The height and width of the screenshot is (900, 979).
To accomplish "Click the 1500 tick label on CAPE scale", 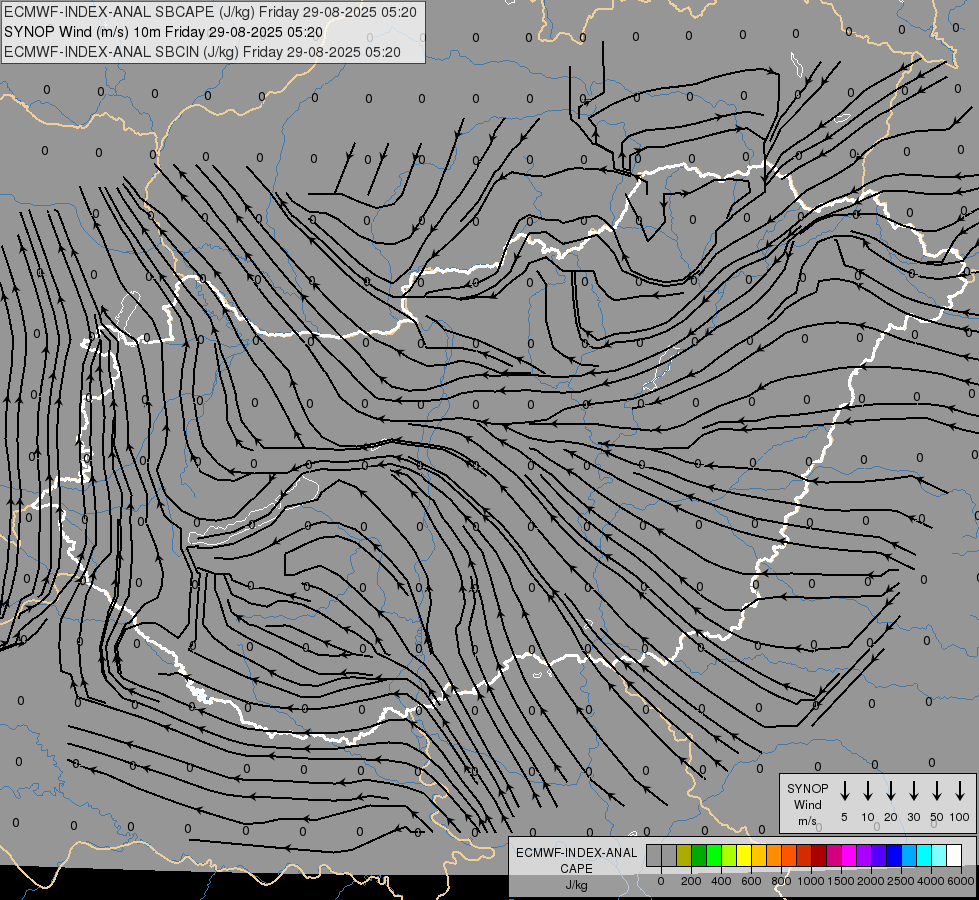I will pyautogui.click(x=840, y=881).
